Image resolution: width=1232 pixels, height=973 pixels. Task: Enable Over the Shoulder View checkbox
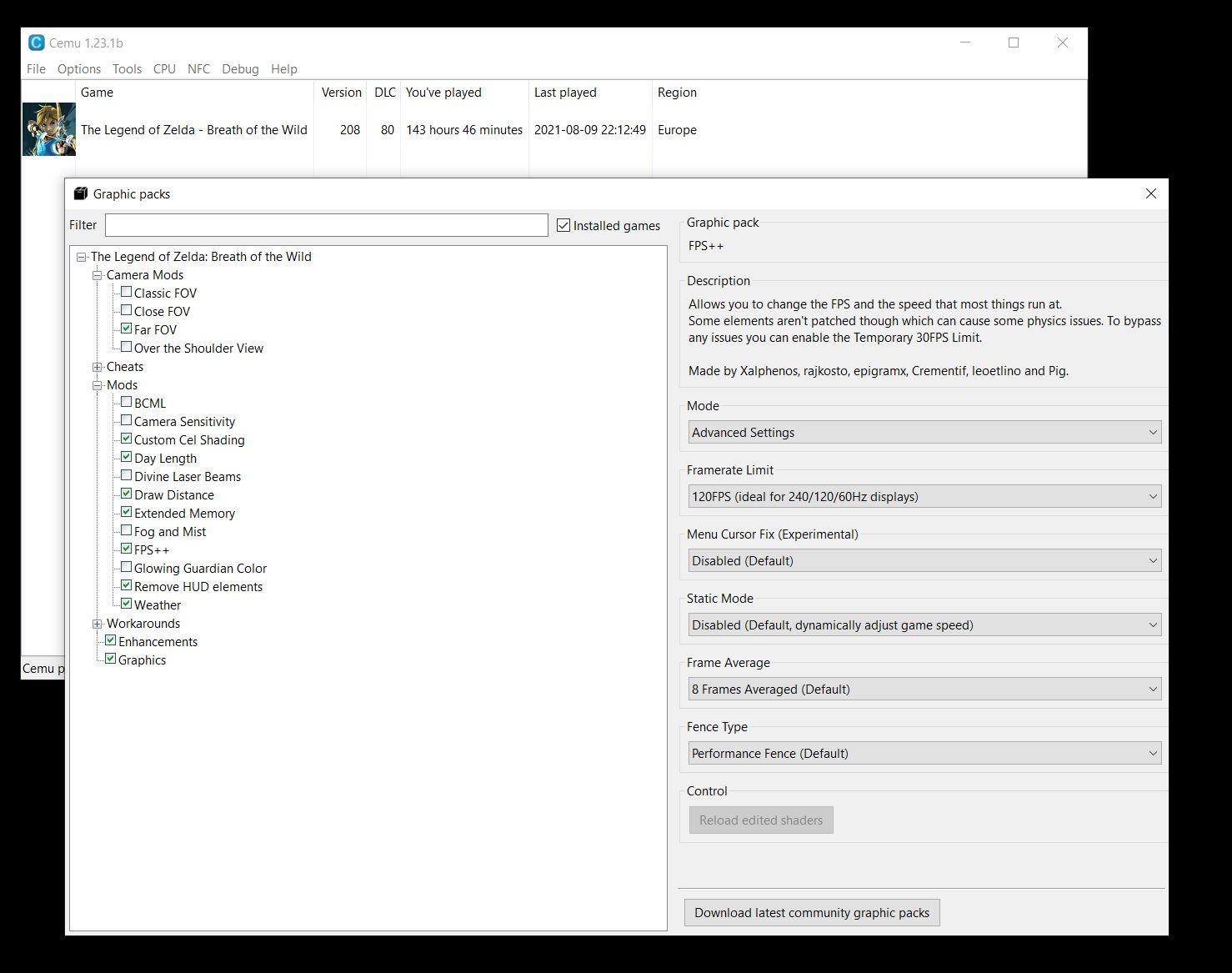coord(126,347)
